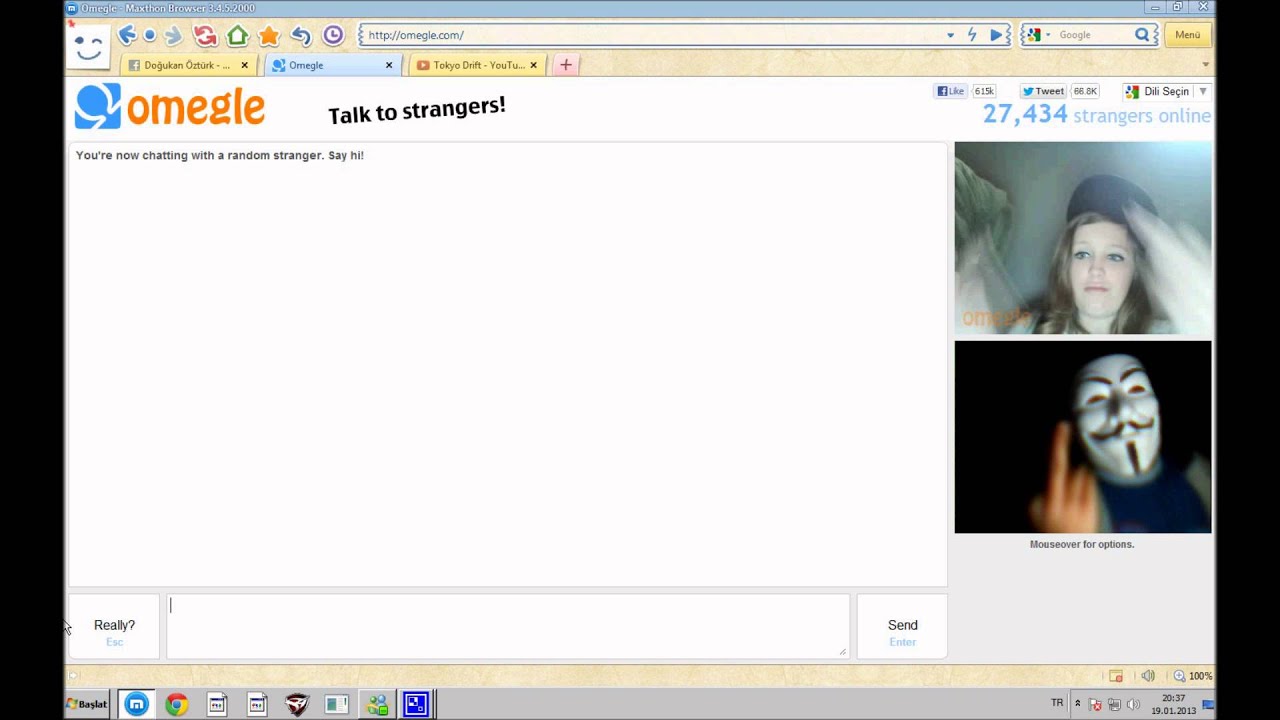Click the blue dot history button
1280x720 pixels.
coord(150,35)
